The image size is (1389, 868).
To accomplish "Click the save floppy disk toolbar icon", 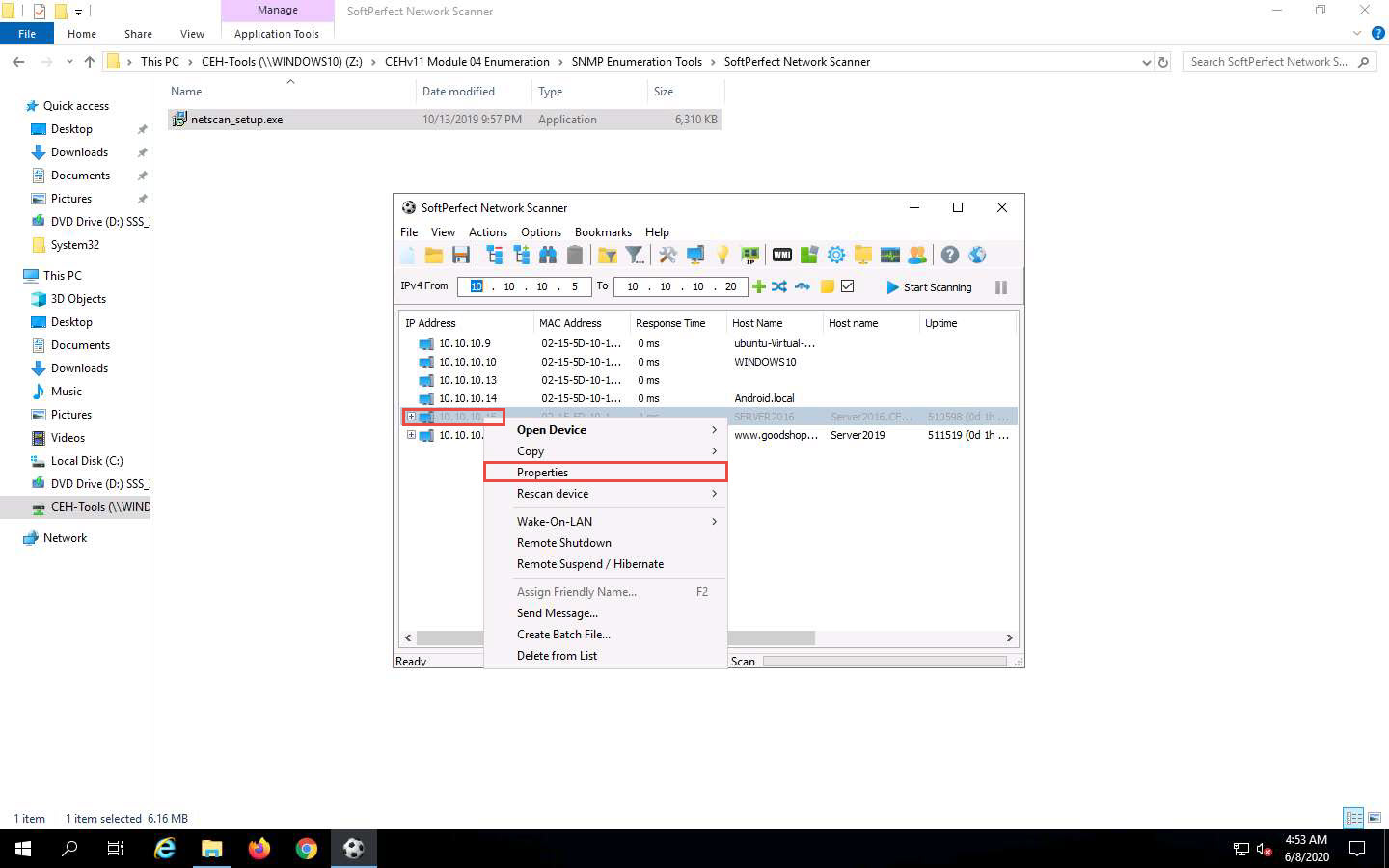I will pyautogui.click(x=461, y=256).
